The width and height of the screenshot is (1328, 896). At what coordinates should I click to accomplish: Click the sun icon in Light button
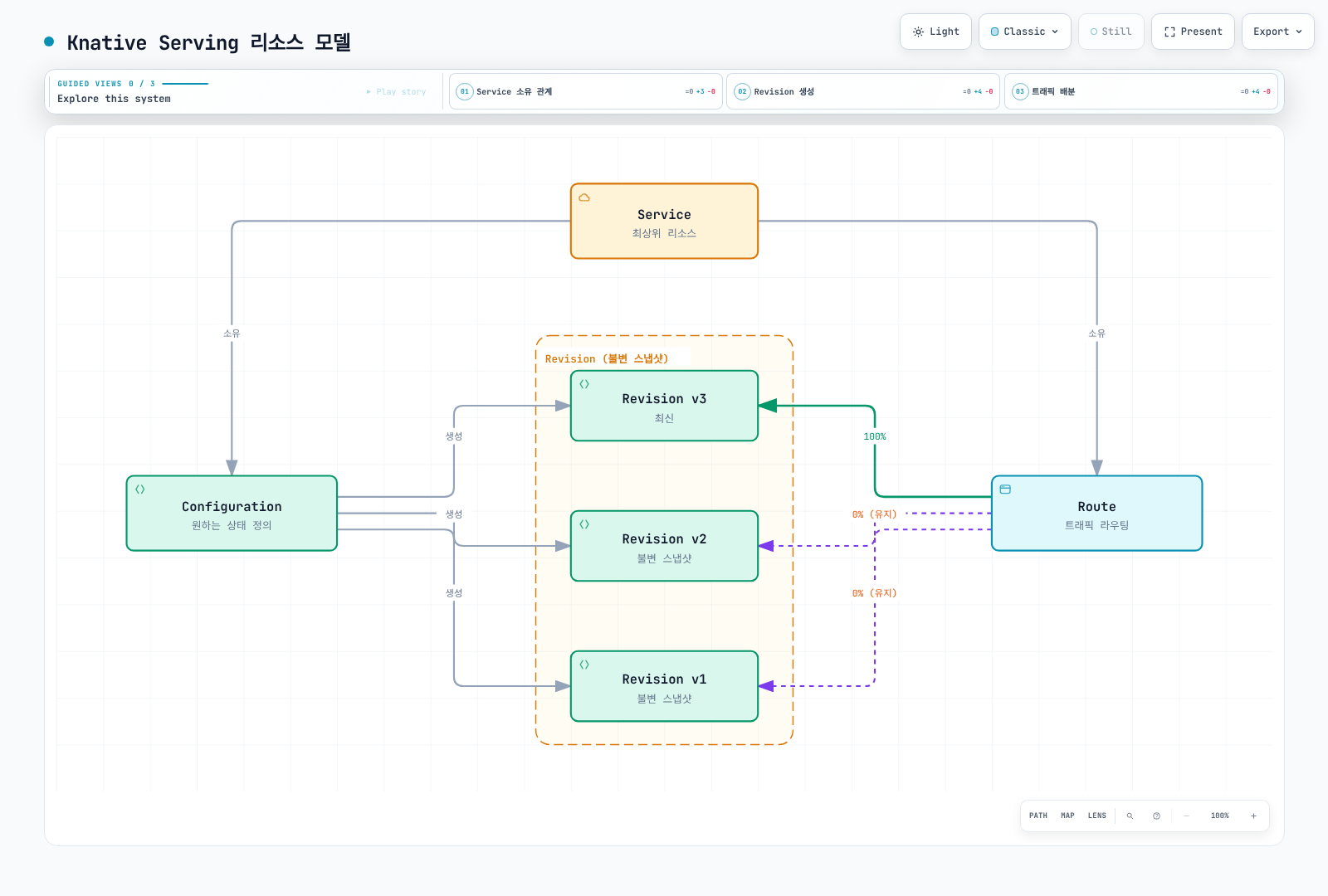click(918, 32)
